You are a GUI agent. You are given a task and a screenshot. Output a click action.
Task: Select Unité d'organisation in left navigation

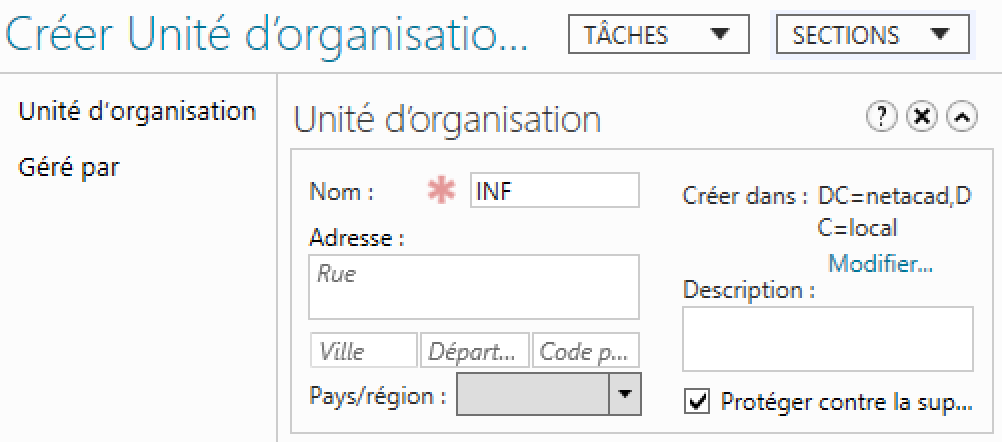click(138, 111)
